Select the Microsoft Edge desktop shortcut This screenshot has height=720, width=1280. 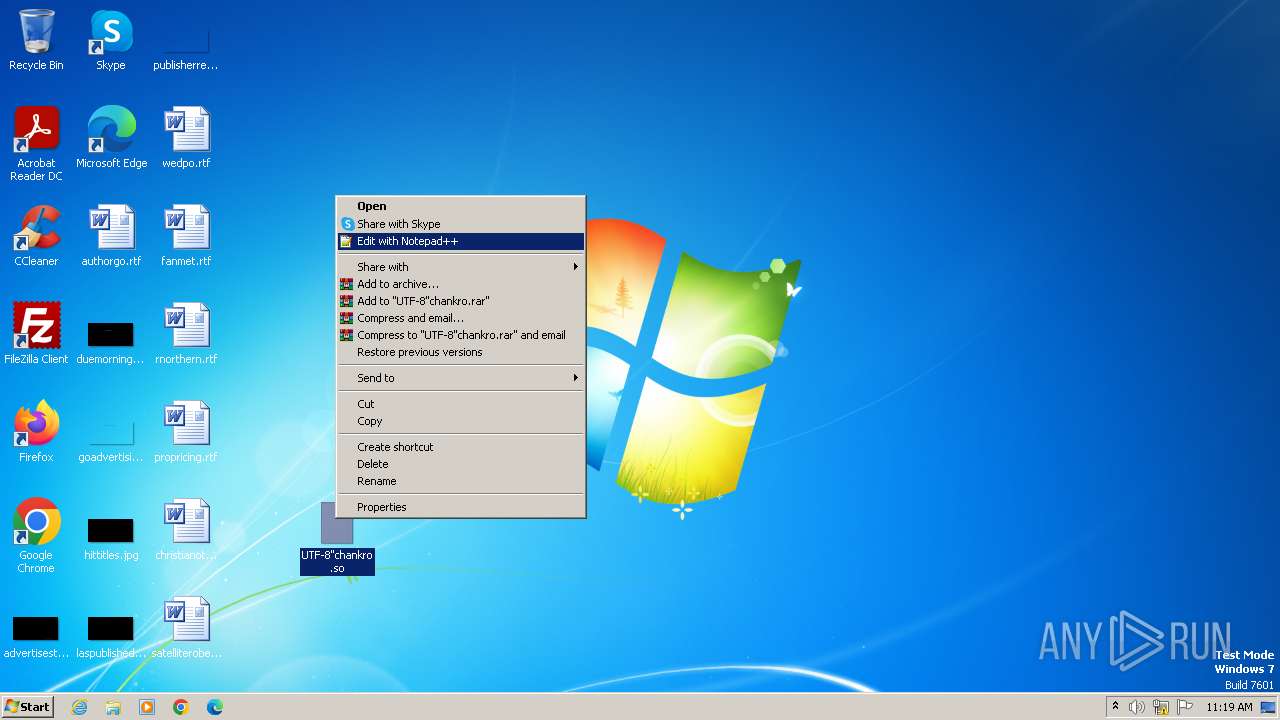111,138
